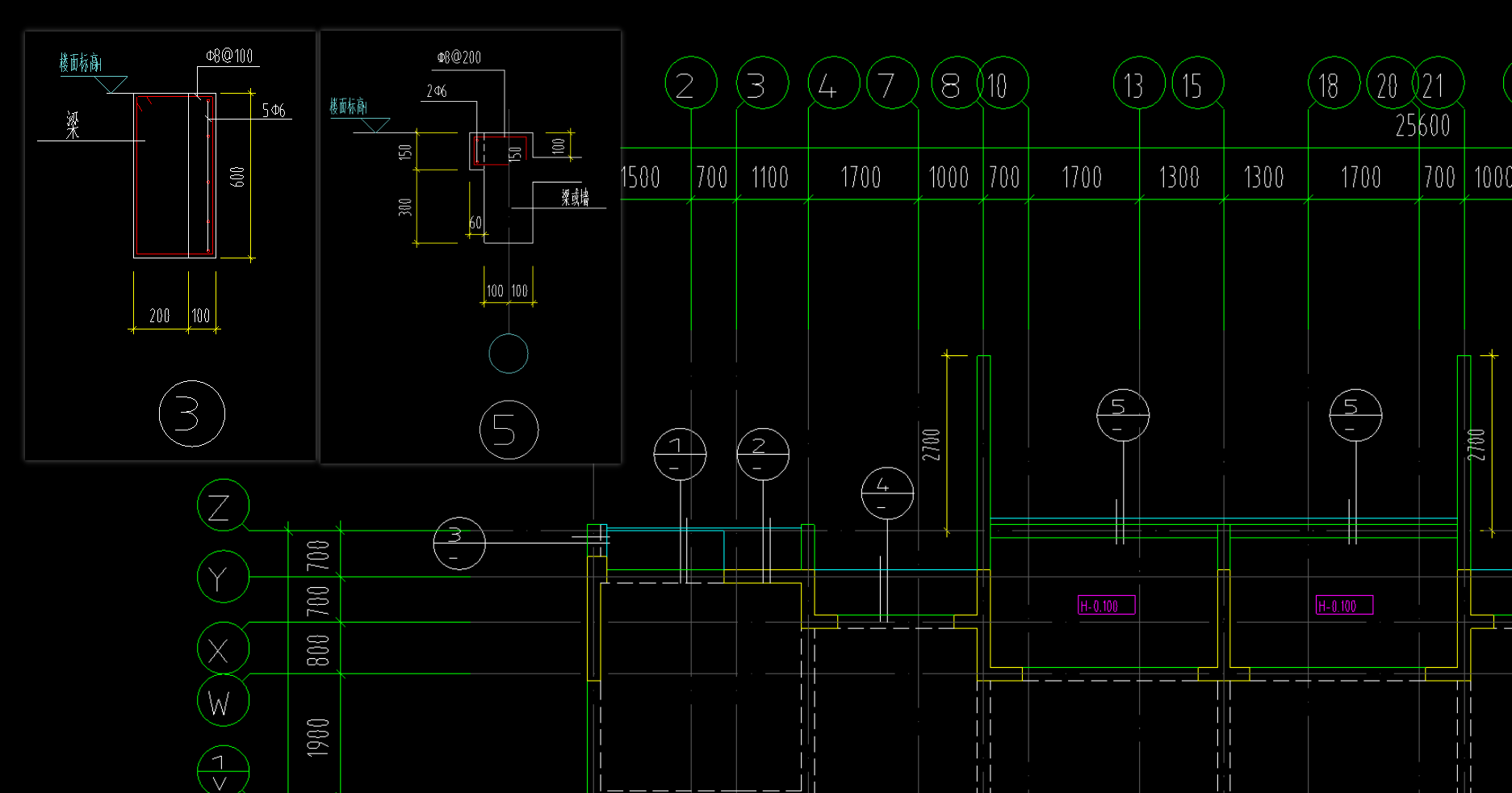Pick the 1900 dimension below axis W
The width and height of the screenshot is (1512, 793).
click(x=318, y=737)
